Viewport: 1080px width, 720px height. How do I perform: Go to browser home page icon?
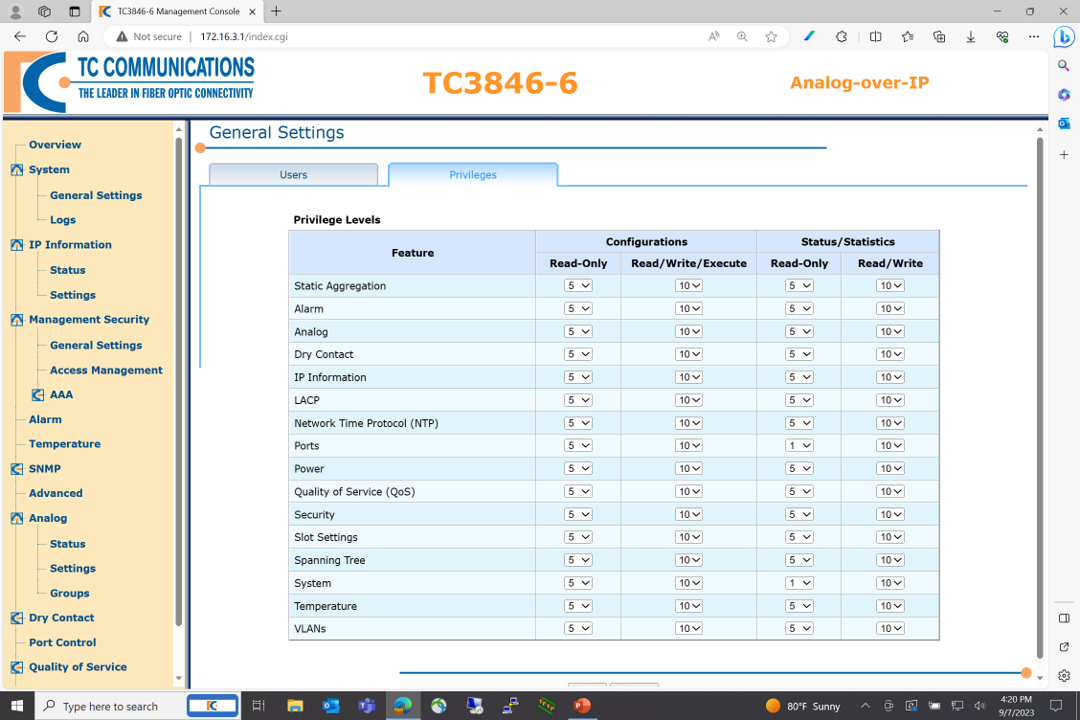(83, 37)
